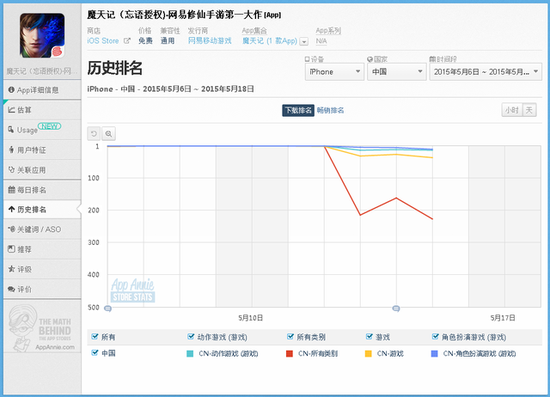
Task: Click the 通用 compatibility value
Action: tap(168, 41)
